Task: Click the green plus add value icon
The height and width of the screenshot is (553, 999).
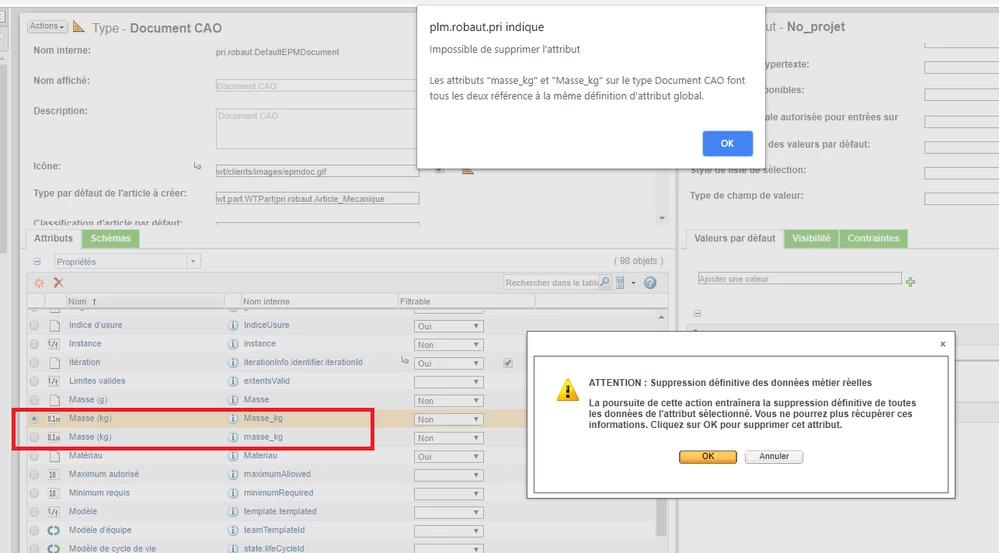Action: 910,282
